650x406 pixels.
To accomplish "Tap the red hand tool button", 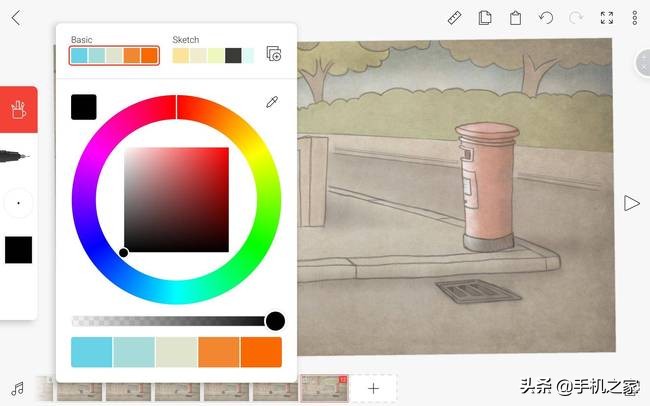I will (18, 109).
